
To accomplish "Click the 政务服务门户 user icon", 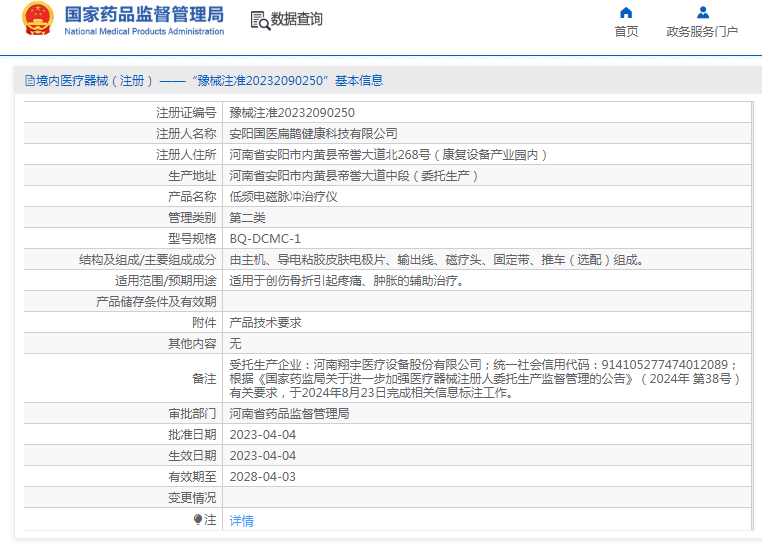I will coord(702,13).
